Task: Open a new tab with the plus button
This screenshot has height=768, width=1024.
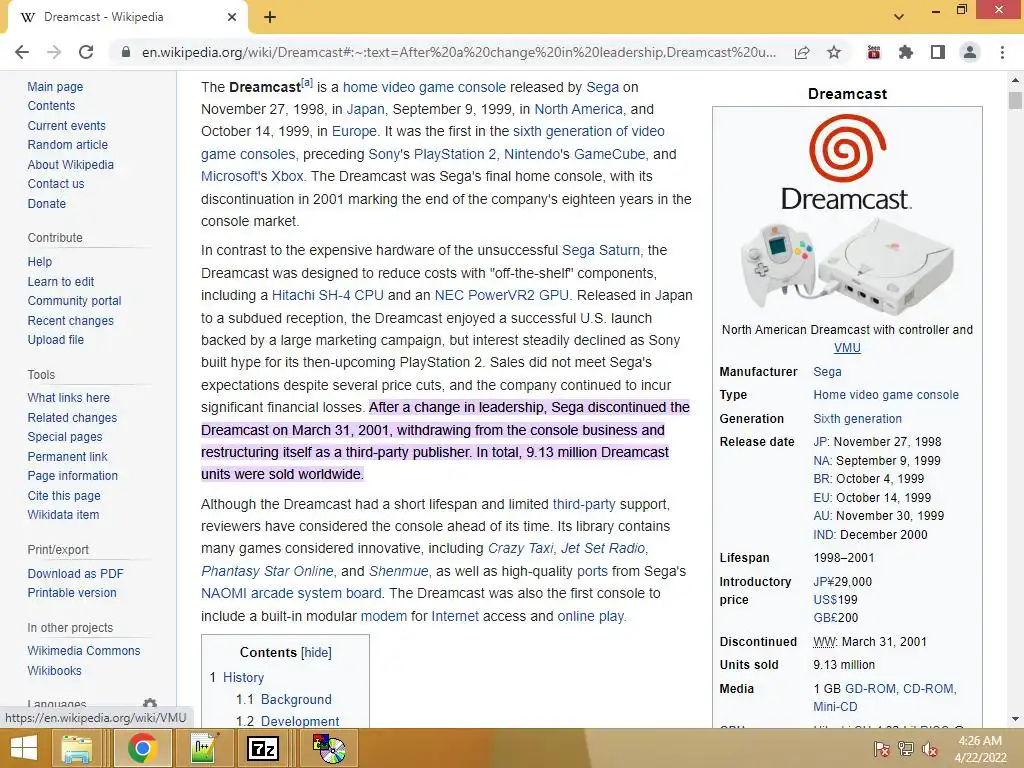Action: click(x=270, y=17)
